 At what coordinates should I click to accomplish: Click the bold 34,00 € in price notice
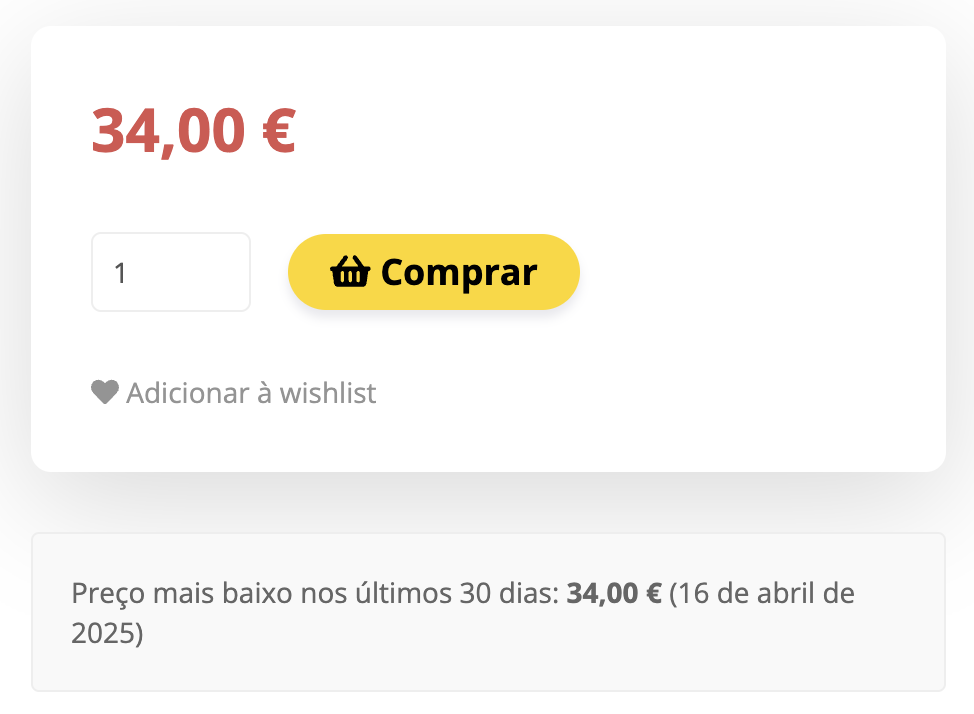tap(612, 593)
